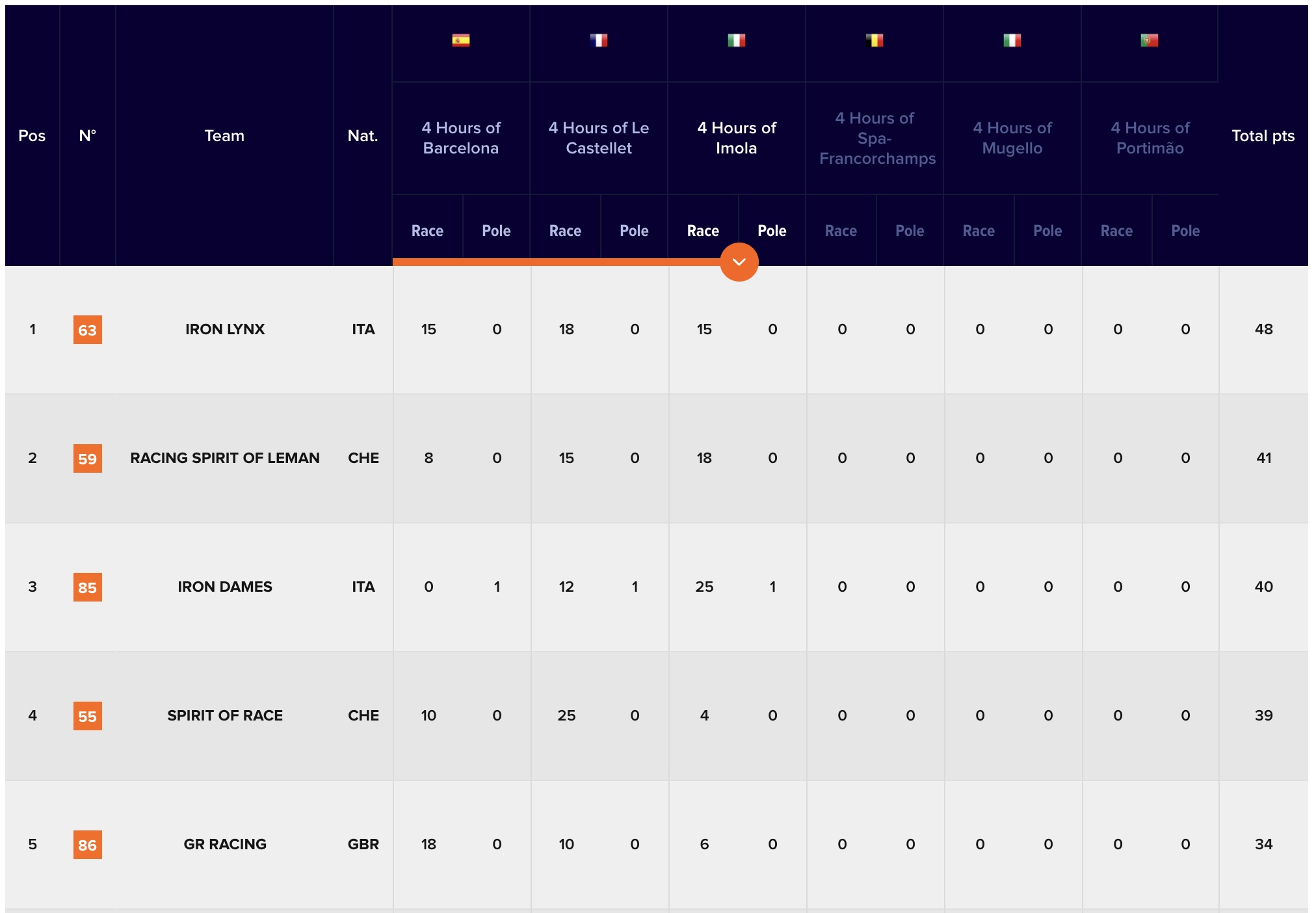
Task: Click the GBR nationality cell
Action: (x=363, y=844)
